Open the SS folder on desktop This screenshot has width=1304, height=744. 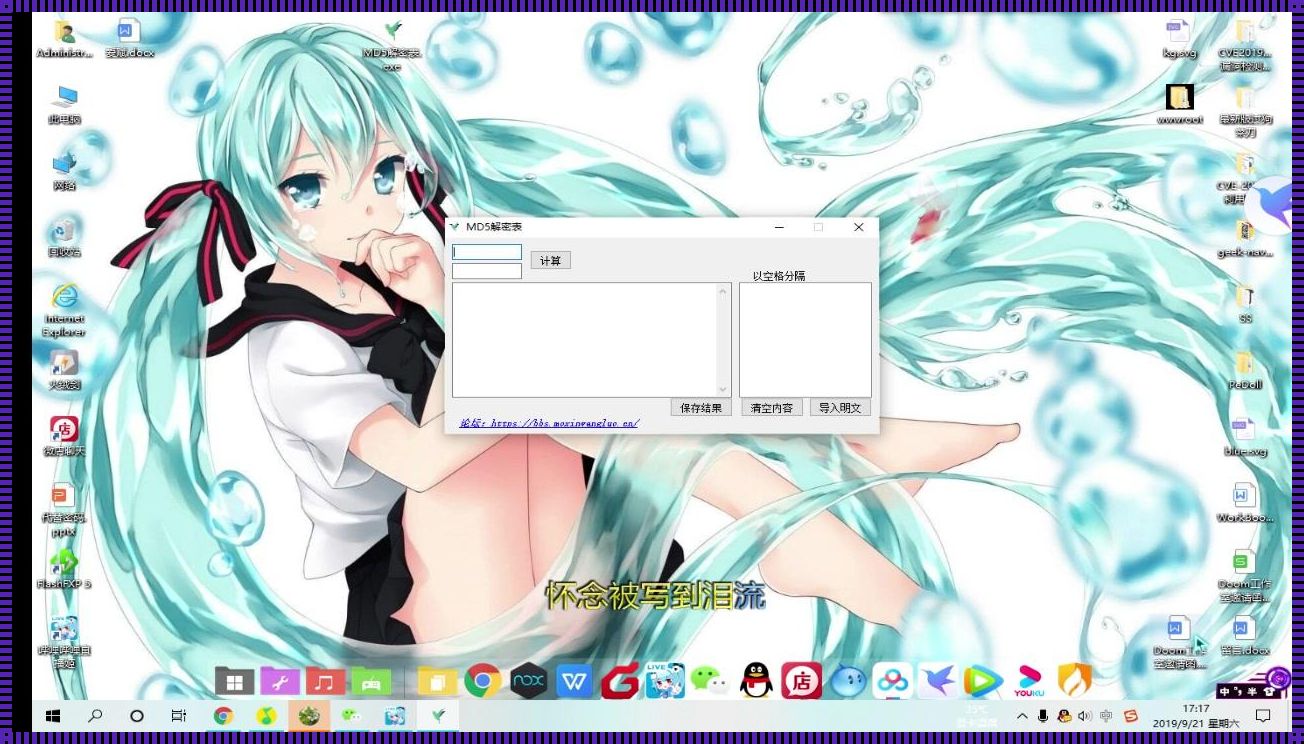pos(1245,303)
